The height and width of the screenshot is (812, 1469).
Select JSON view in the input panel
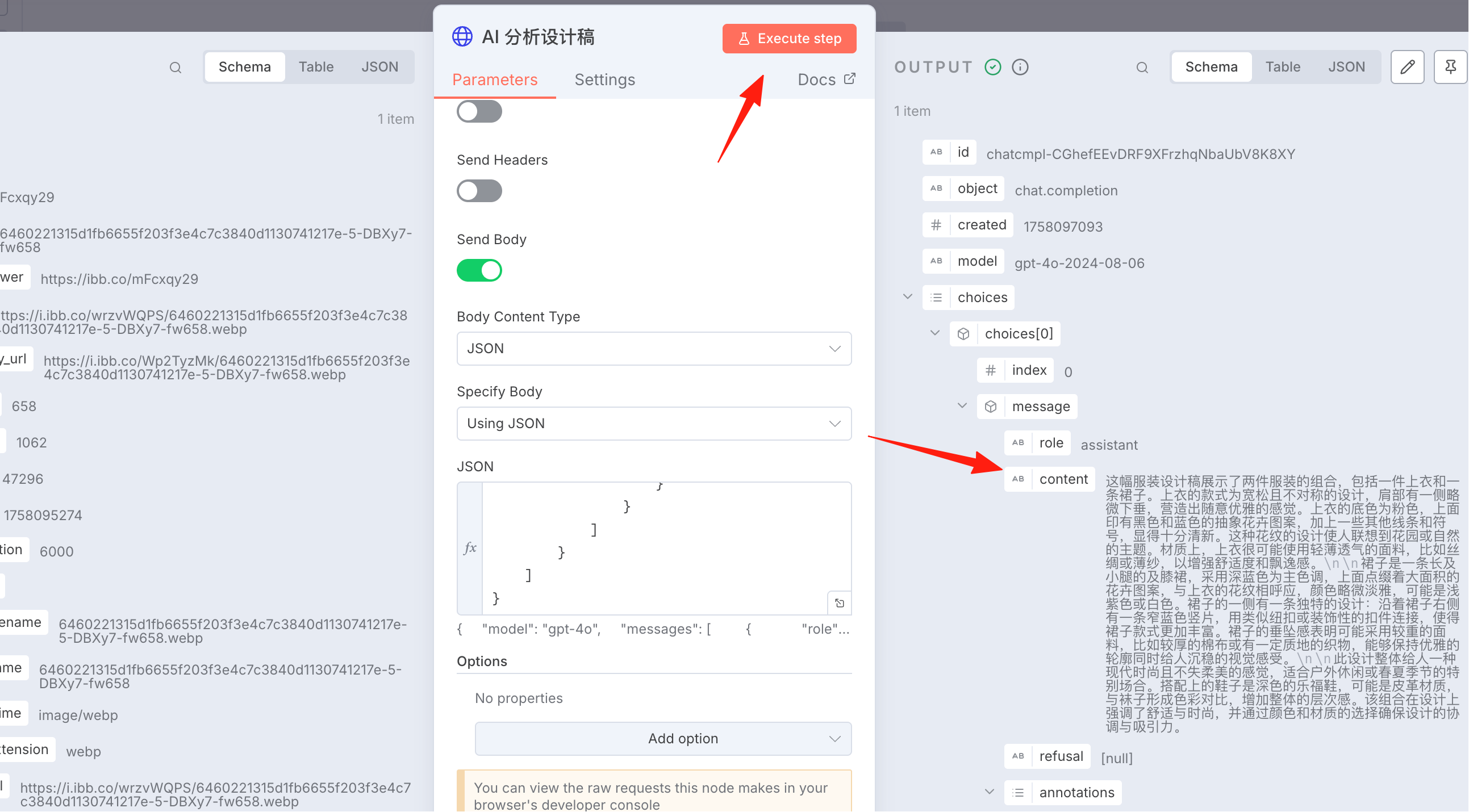(380, 66)
